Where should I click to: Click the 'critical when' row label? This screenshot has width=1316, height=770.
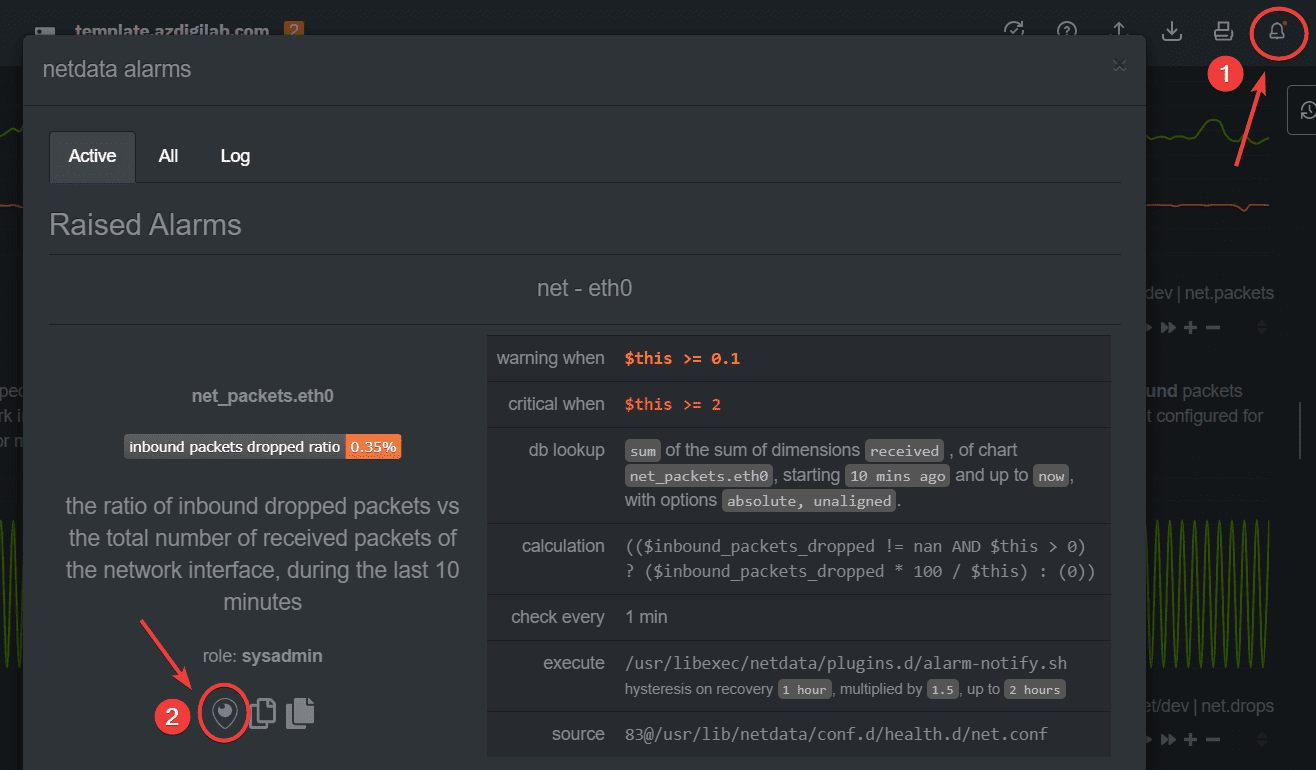coord(556,404)
